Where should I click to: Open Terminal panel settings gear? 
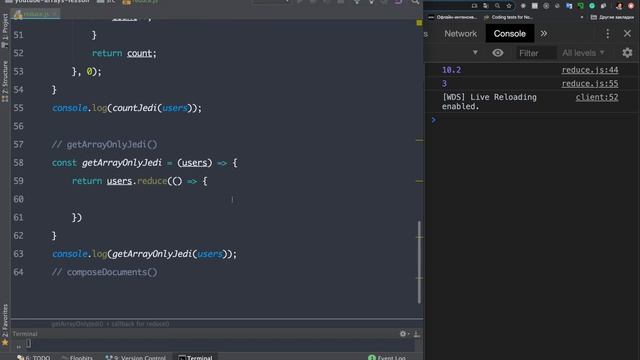(x=403, y=334)
